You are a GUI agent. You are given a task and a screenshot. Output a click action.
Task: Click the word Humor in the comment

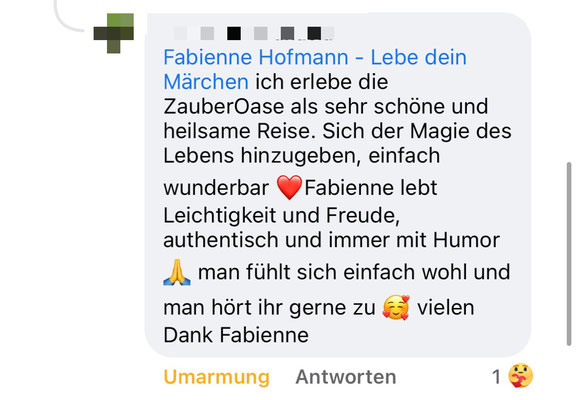[466, 240]
